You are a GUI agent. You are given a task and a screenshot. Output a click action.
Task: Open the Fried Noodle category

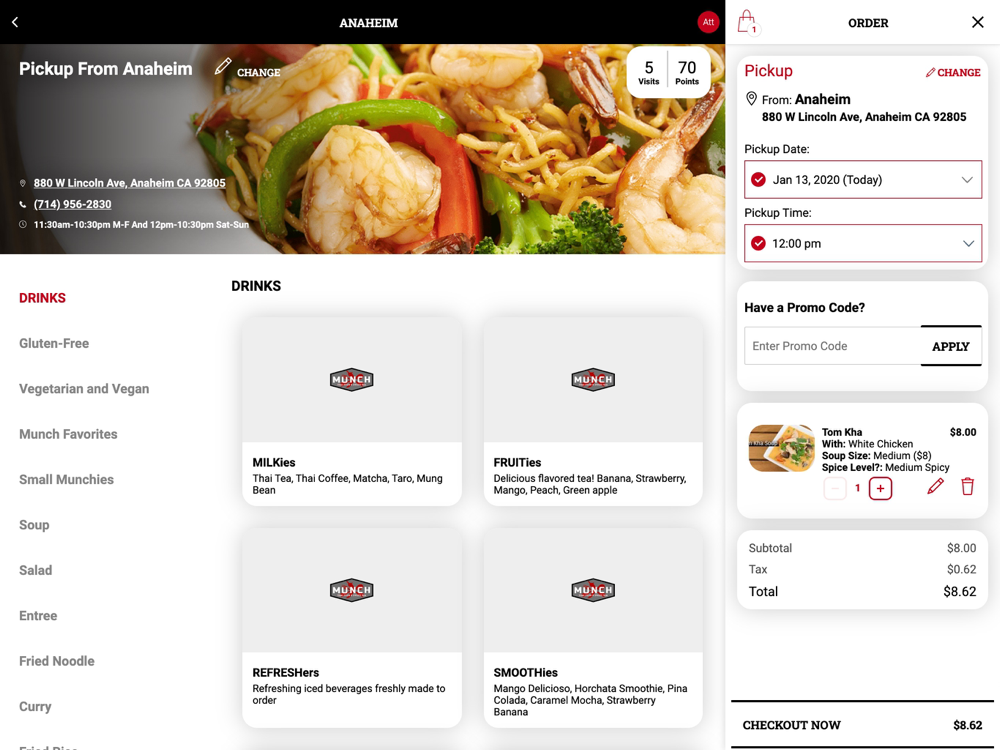[57, 661]
